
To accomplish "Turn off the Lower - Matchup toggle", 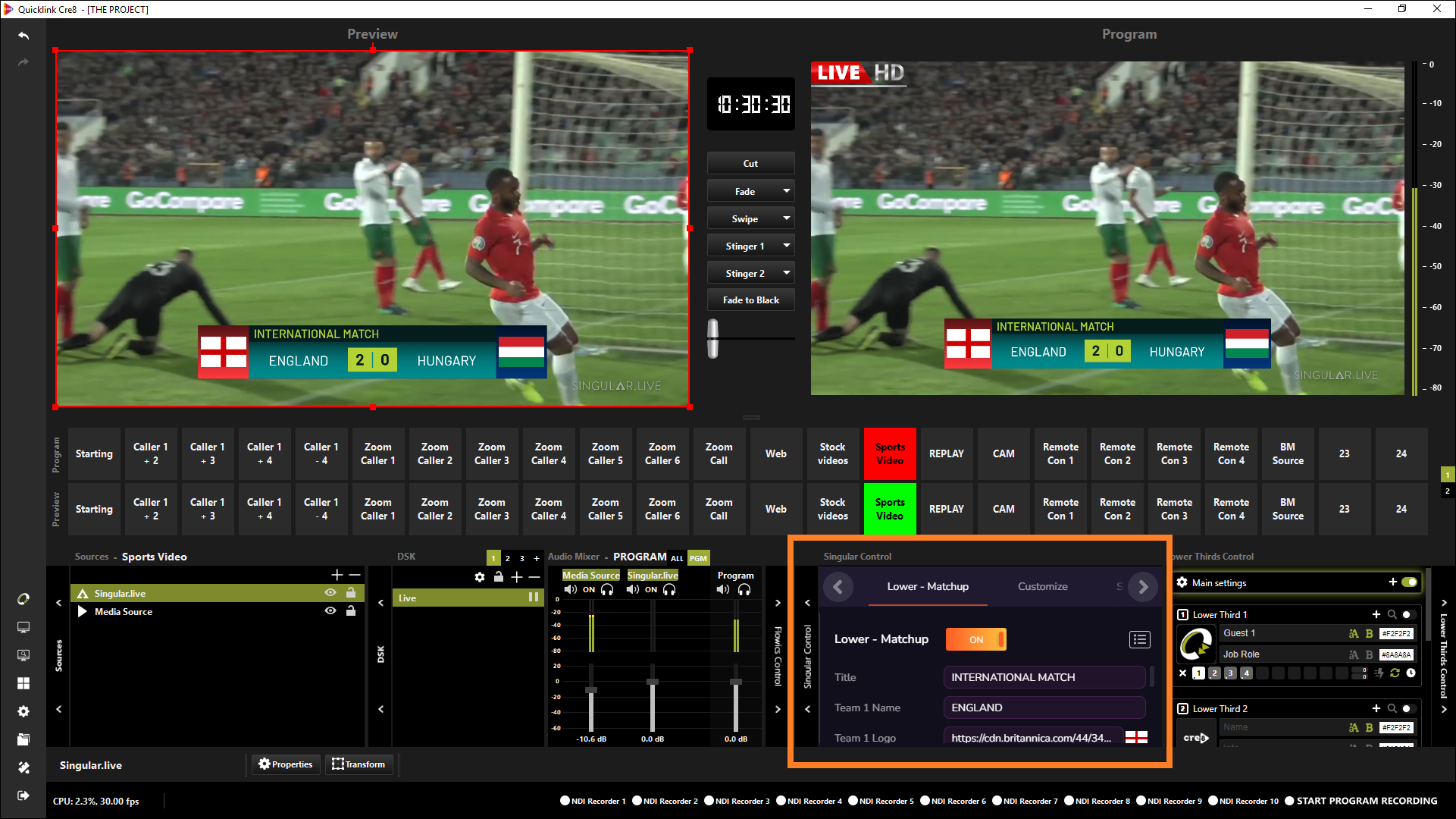I will click(x=976, y=639).
